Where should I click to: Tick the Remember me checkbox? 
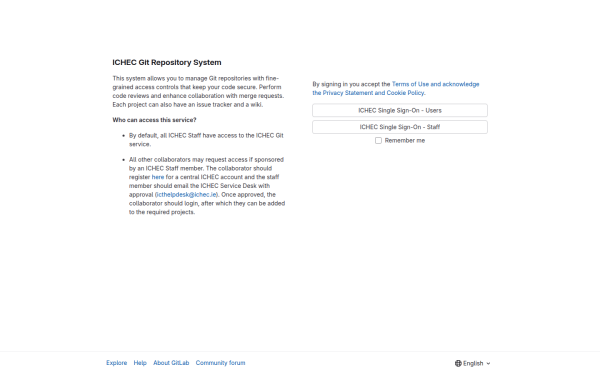378,140
